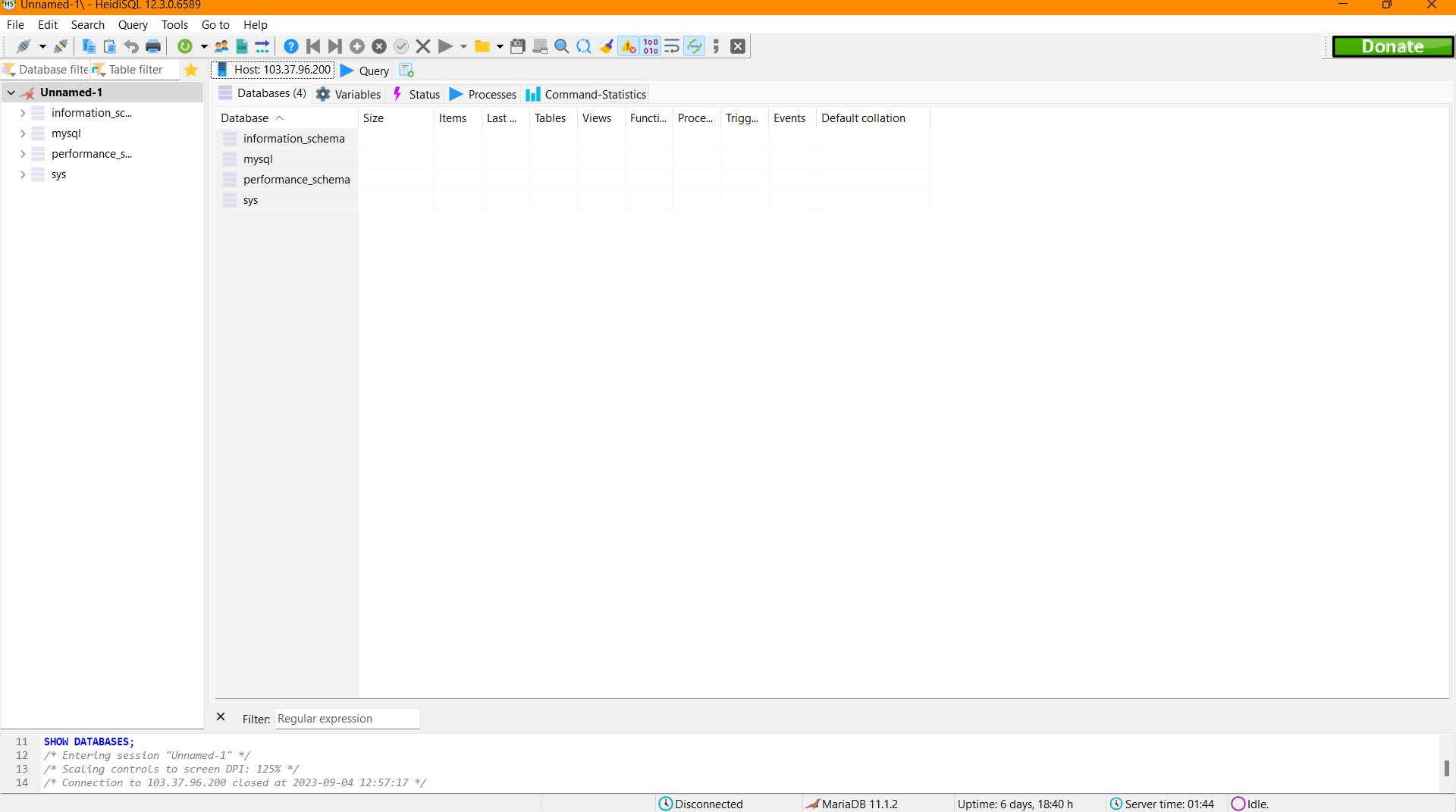Toggle the wrap long lines icon

coord(672,46)
